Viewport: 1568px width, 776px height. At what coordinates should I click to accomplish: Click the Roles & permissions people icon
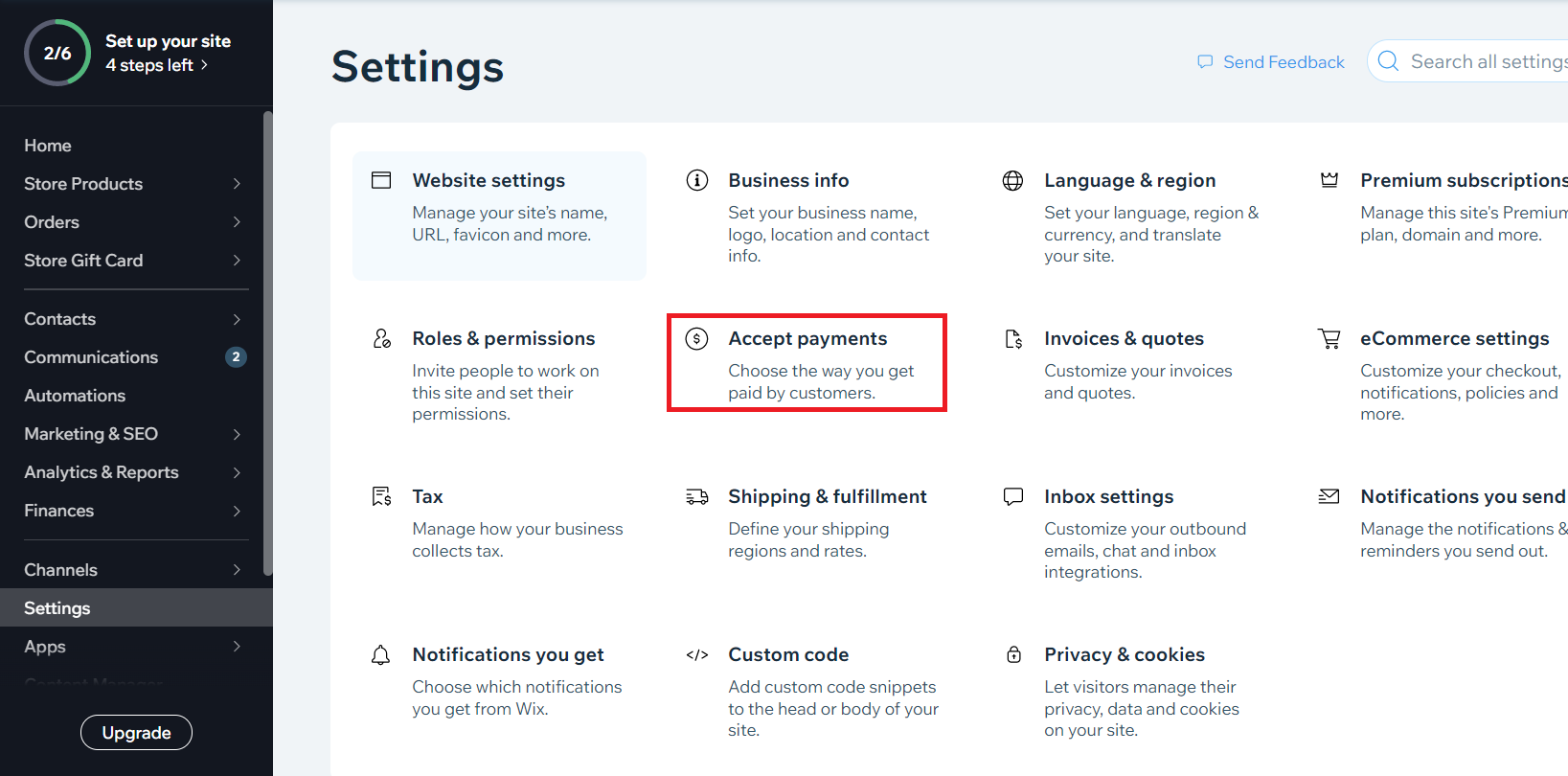(381, 338)
